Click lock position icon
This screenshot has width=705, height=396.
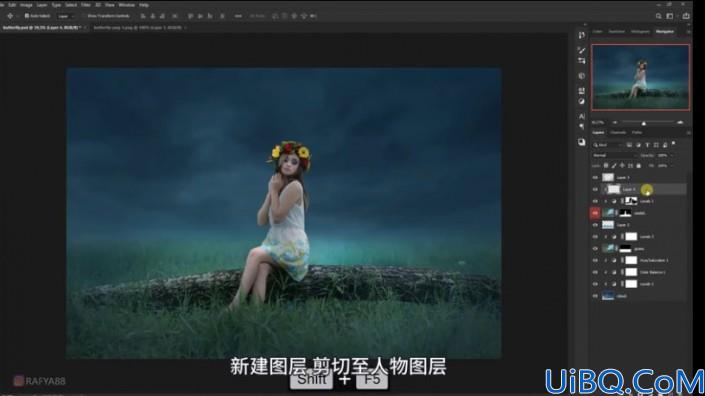(622, 166)
